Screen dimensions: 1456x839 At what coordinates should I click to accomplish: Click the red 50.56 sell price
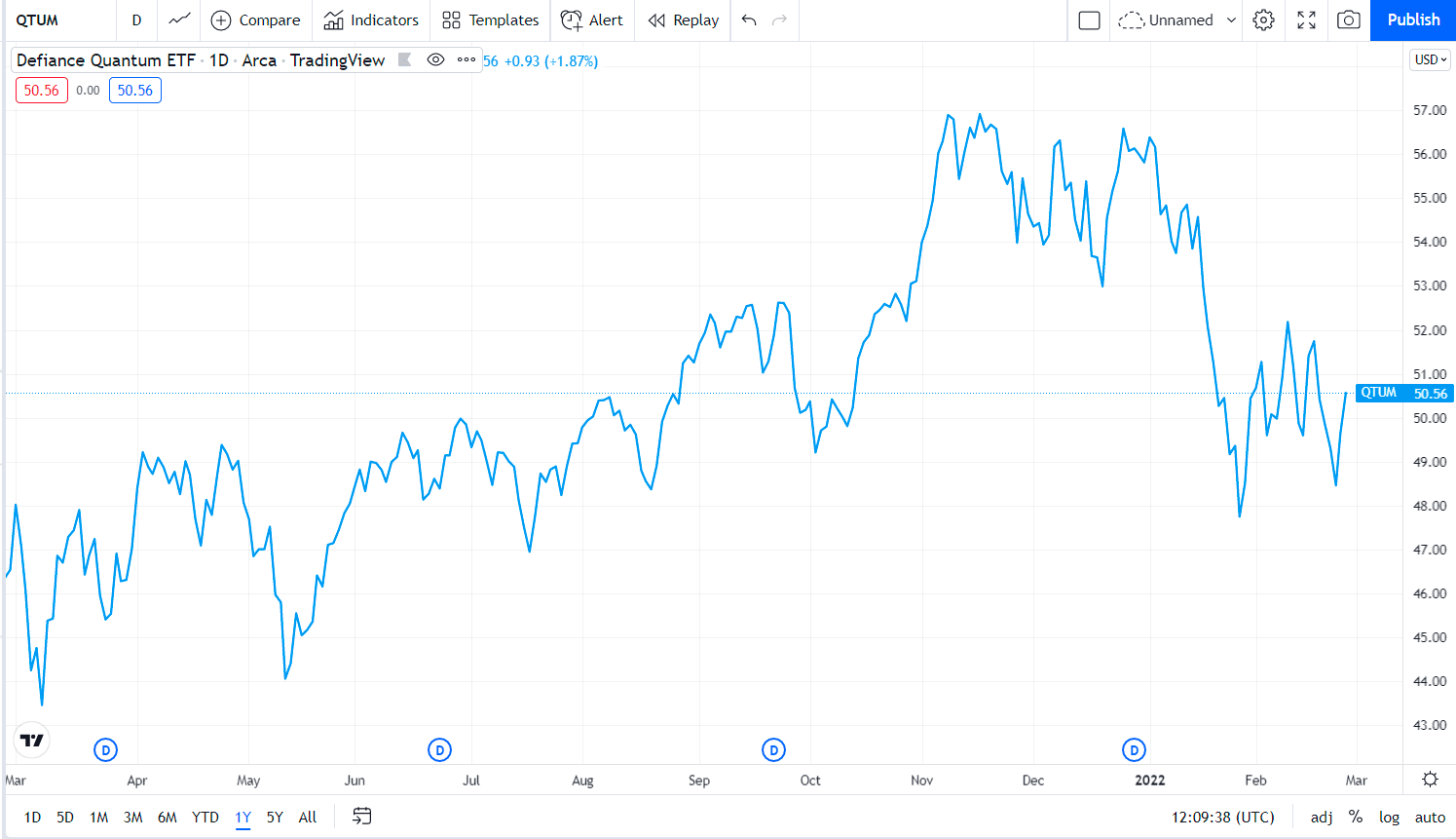42,90
